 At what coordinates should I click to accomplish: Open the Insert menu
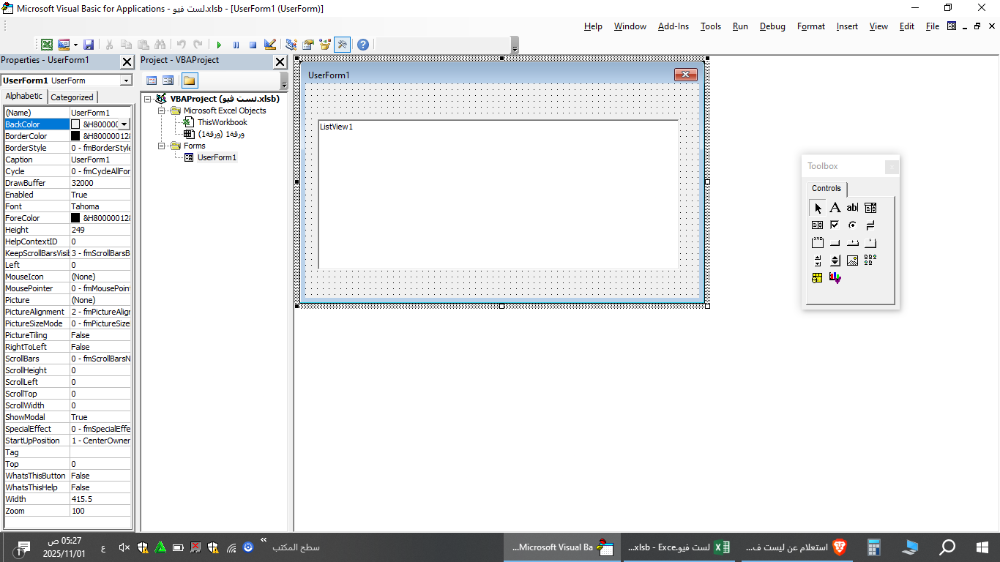(846, 26)
